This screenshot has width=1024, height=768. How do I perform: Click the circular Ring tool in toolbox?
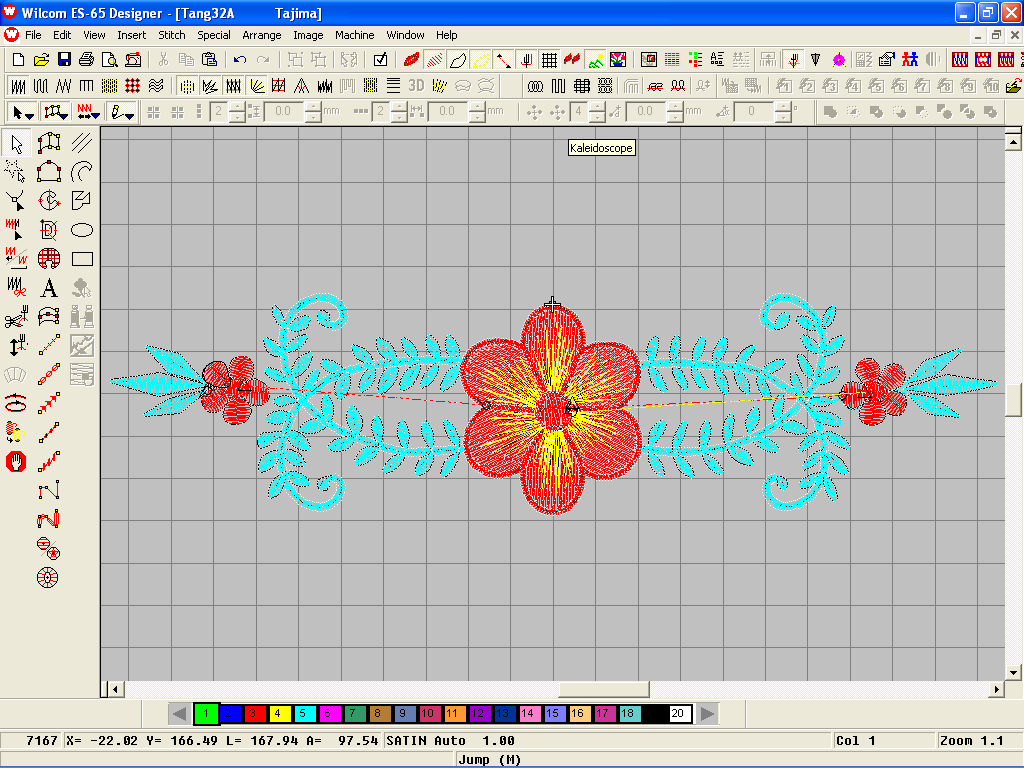click(48, 577)
